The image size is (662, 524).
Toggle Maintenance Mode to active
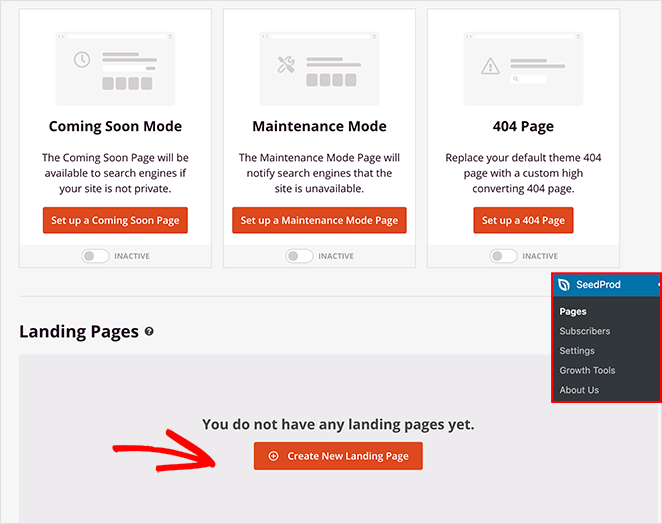coord(299,256)
